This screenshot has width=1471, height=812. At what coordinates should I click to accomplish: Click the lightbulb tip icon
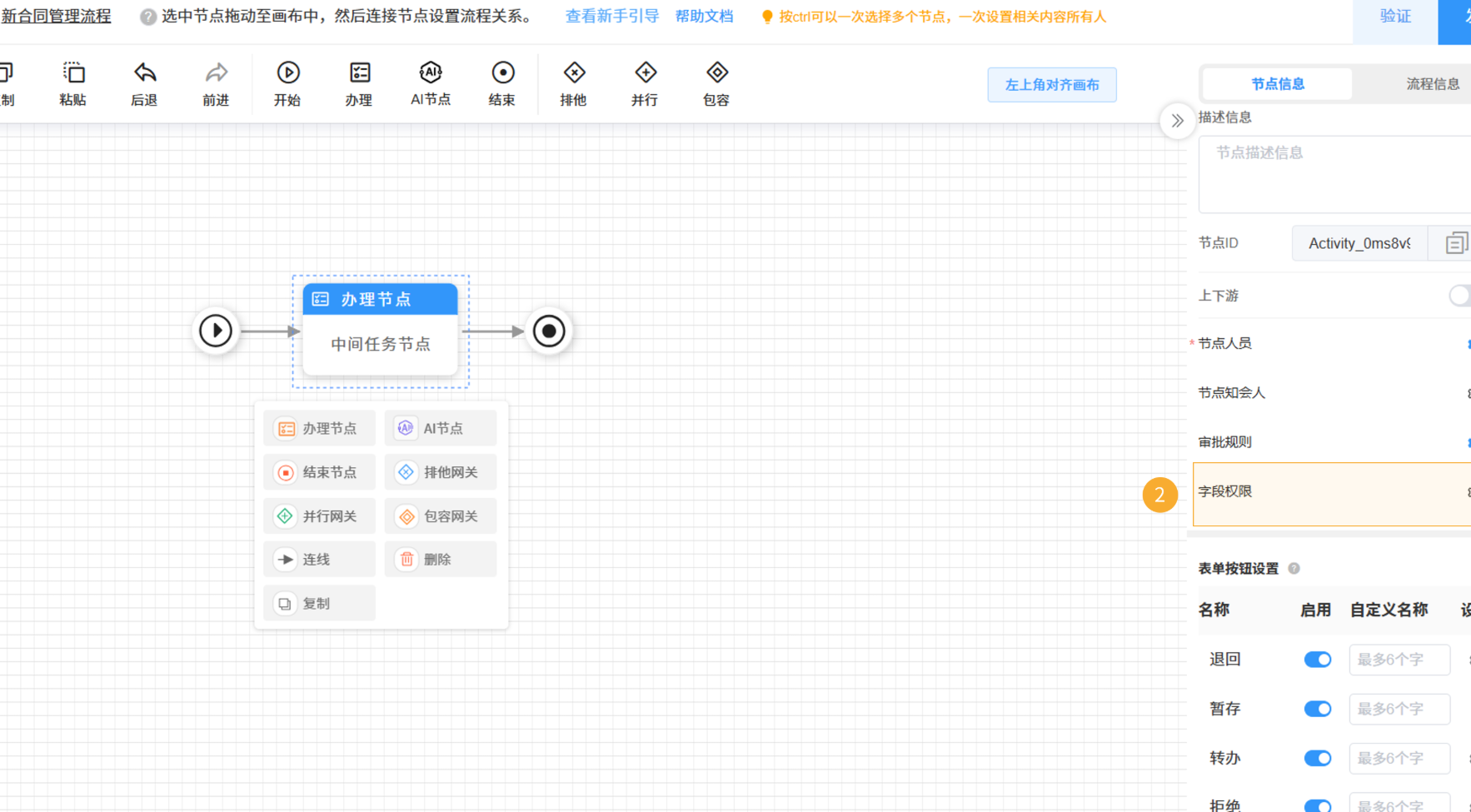(767, 17)
